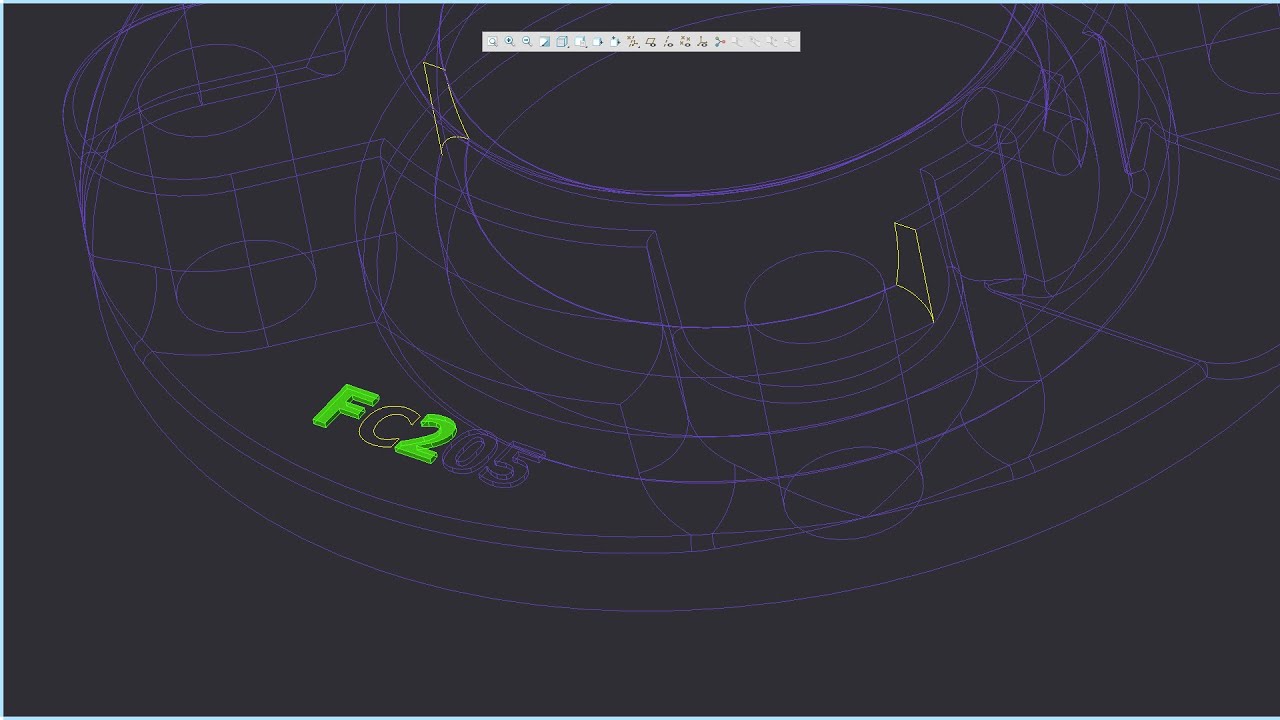
Task: Select the green number 2 solid
Action: pos(427,439)
